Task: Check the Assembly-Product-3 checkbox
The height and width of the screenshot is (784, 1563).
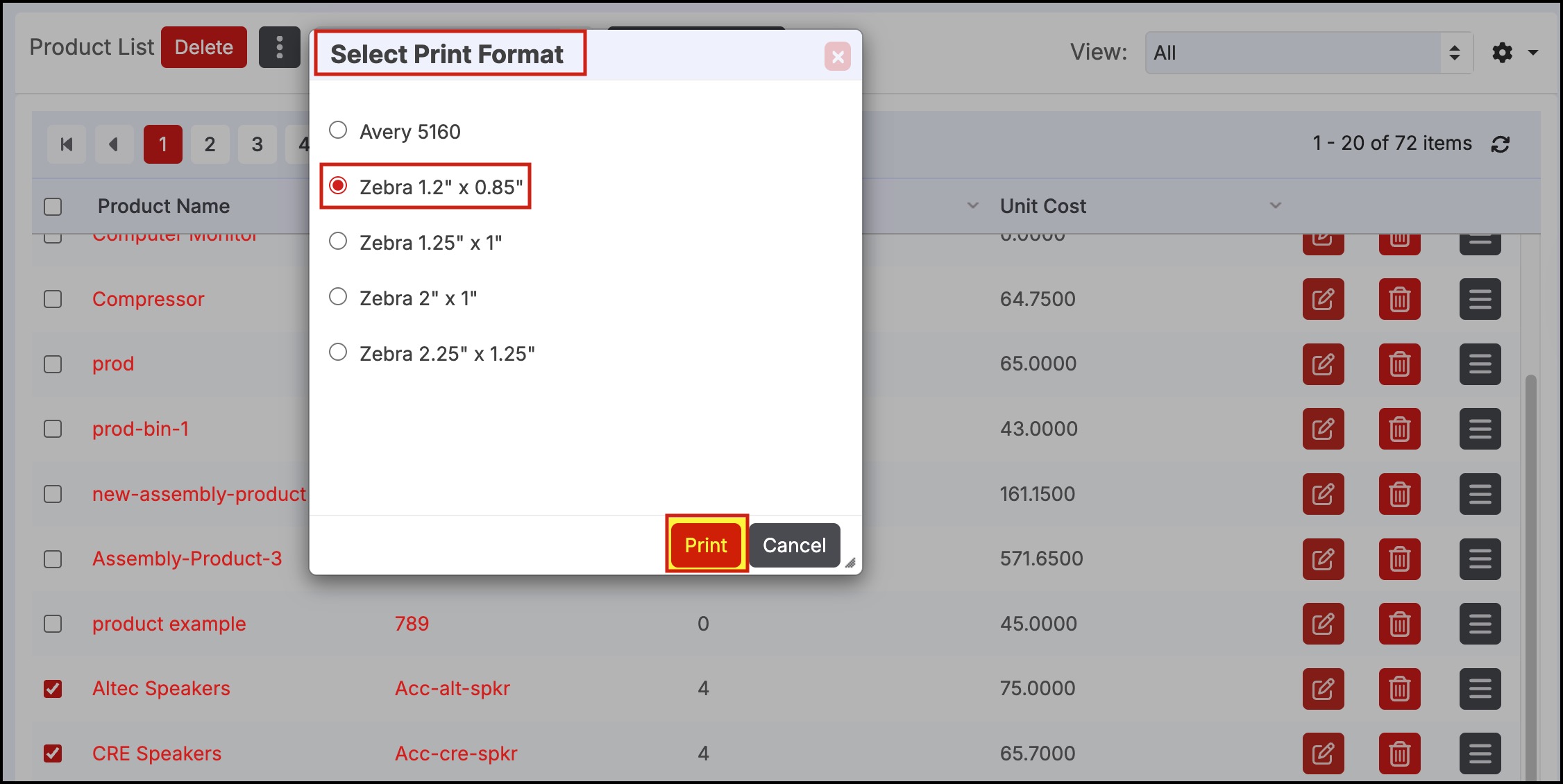Action: (x=53, y=559)
